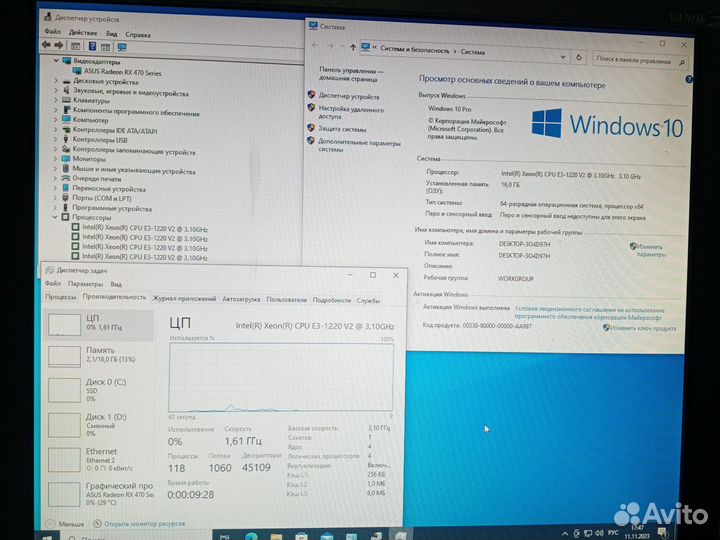Expand the Дисковые устройства node
The image size is (720, 540).
55,81
